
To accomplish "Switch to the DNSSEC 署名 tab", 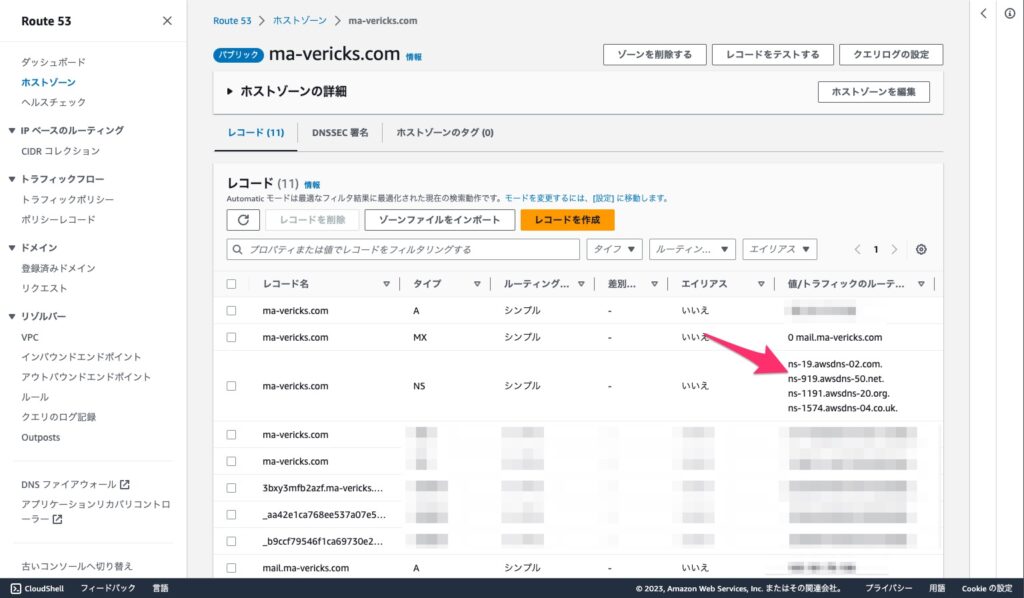I will coord(340,133).
